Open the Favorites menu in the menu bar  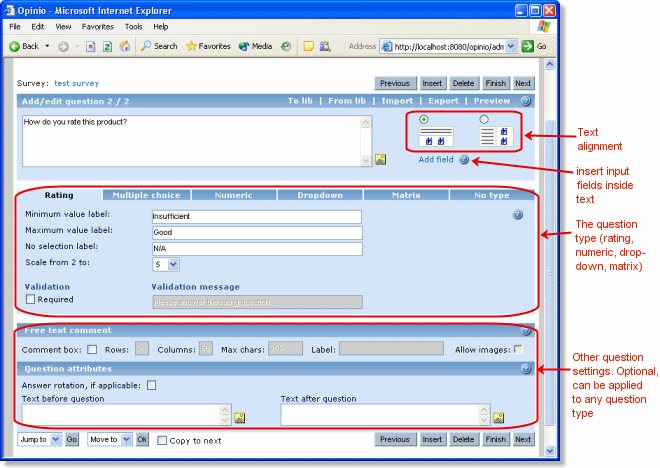pos(97,26)
